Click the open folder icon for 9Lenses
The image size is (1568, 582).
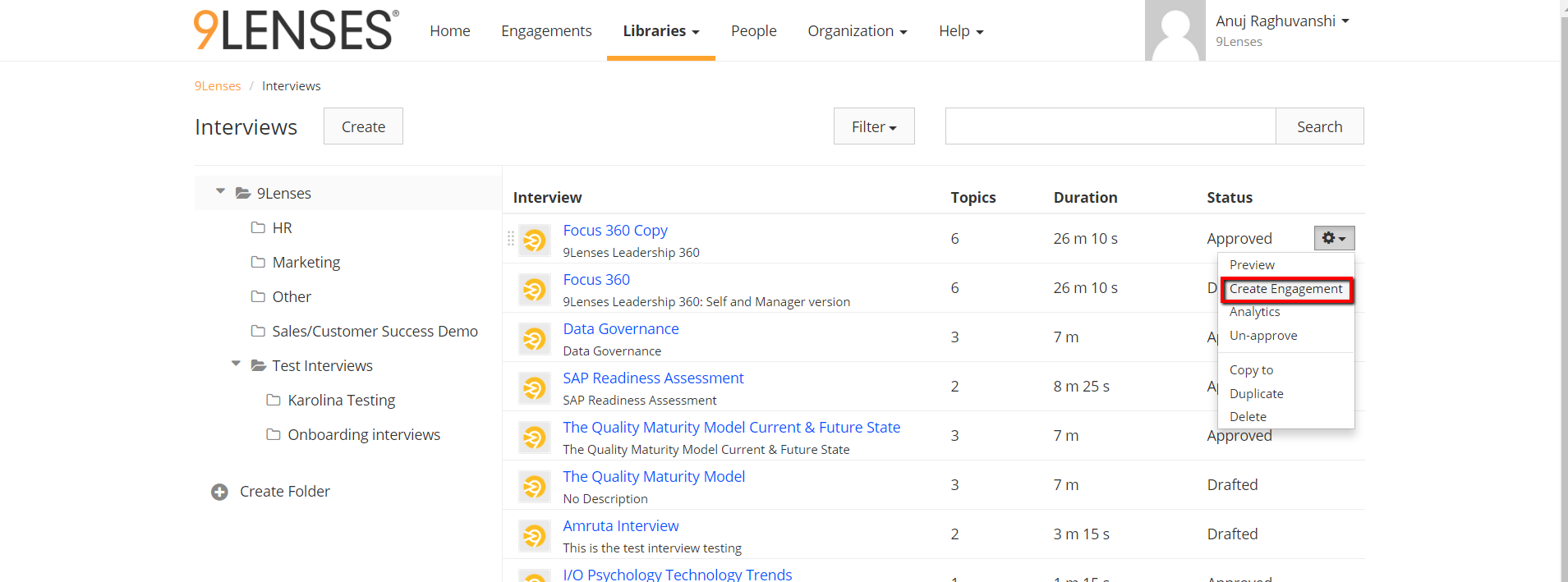pyautogui.click(x=243, y=193)
